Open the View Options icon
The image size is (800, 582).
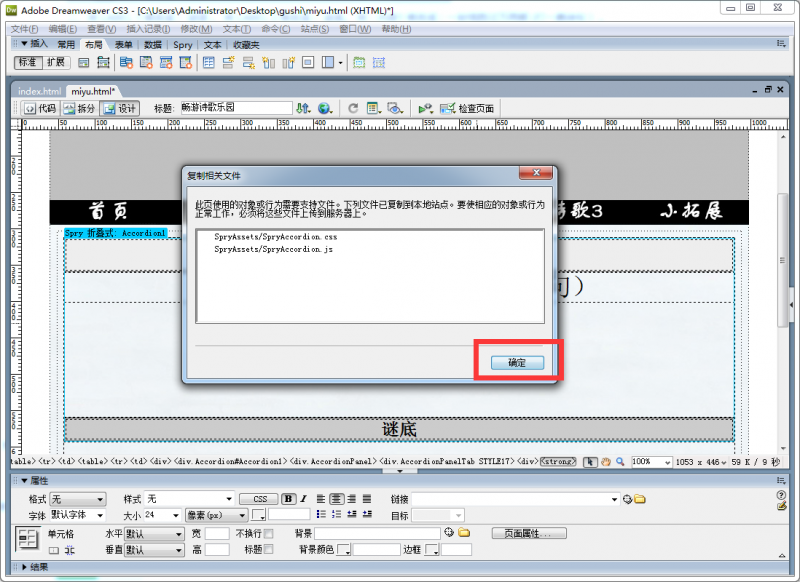373,108
